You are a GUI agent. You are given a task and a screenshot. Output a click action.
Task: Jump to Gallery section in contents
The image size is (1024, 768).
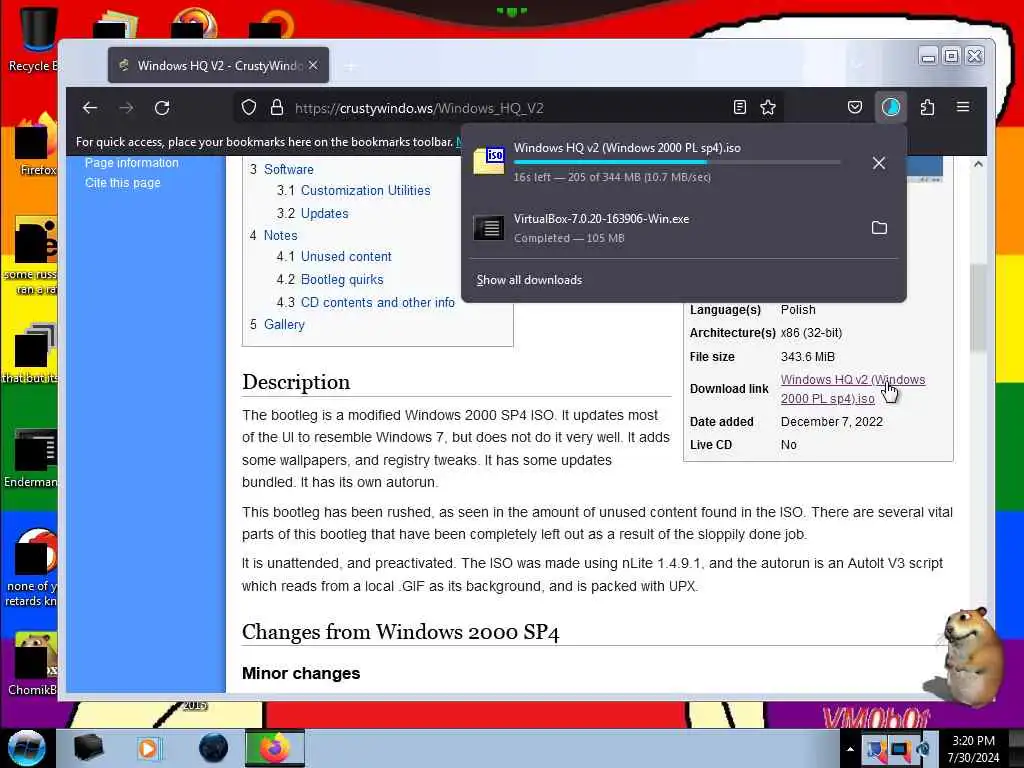pyautogui.click(x=284, y=325)
